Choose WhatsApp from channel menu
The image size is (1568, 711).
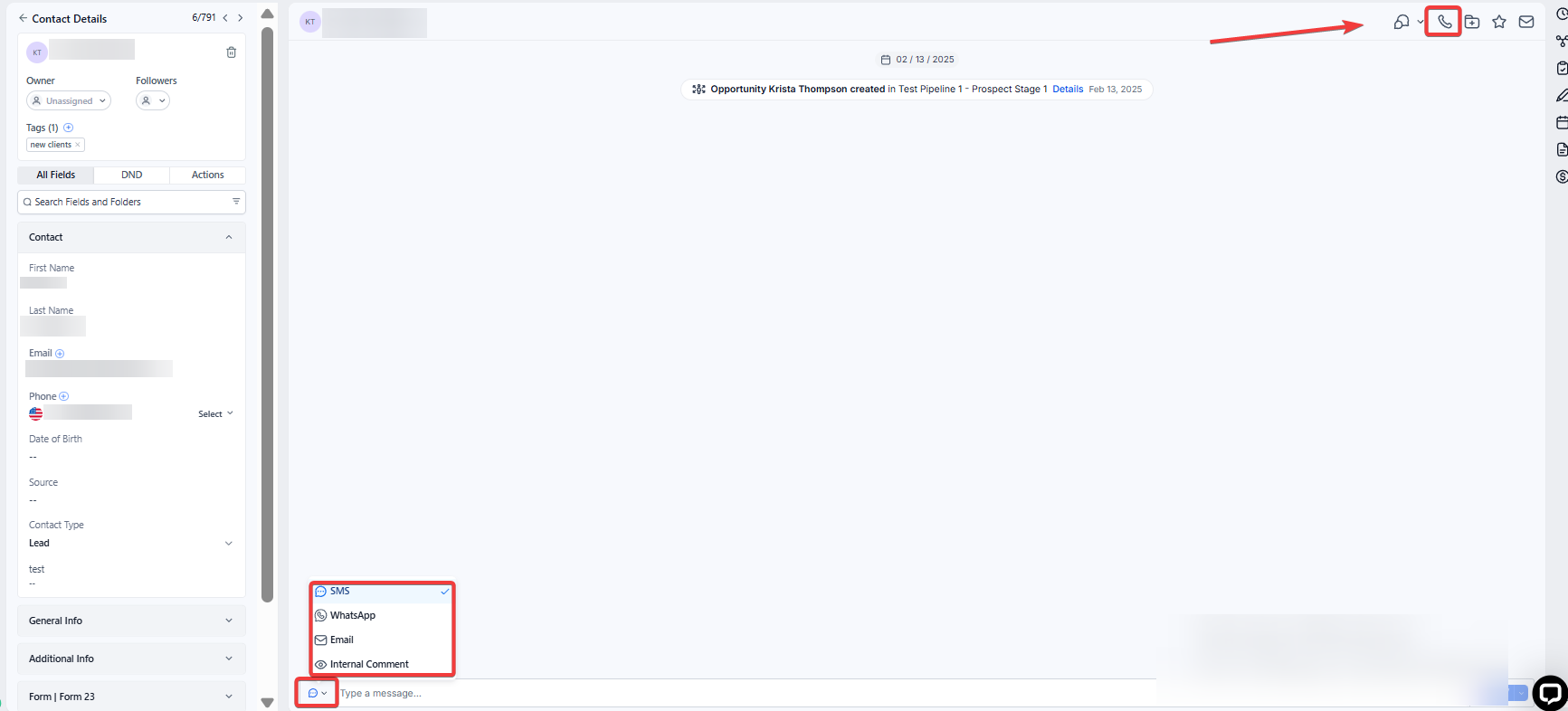click(x=353, y=615)
